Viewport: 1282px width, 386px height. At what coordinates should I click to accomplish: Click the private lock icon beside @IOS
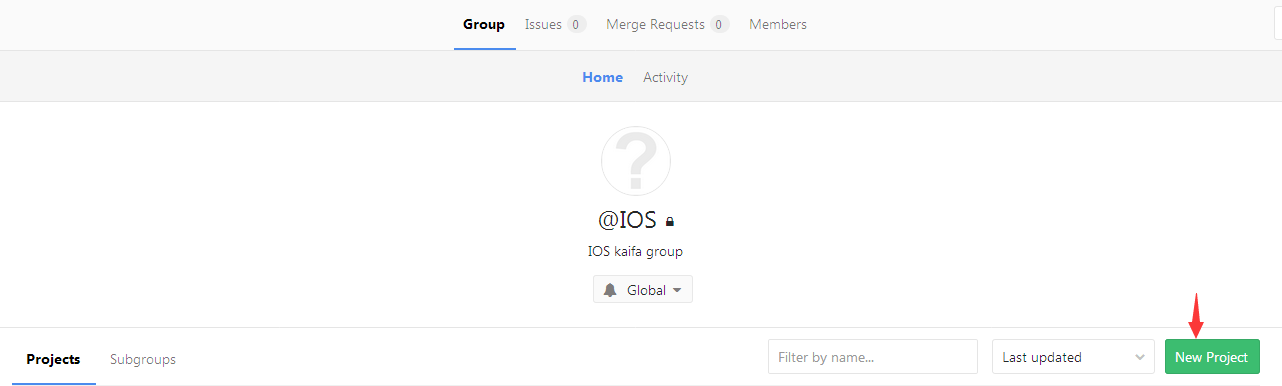coord(670,222)
